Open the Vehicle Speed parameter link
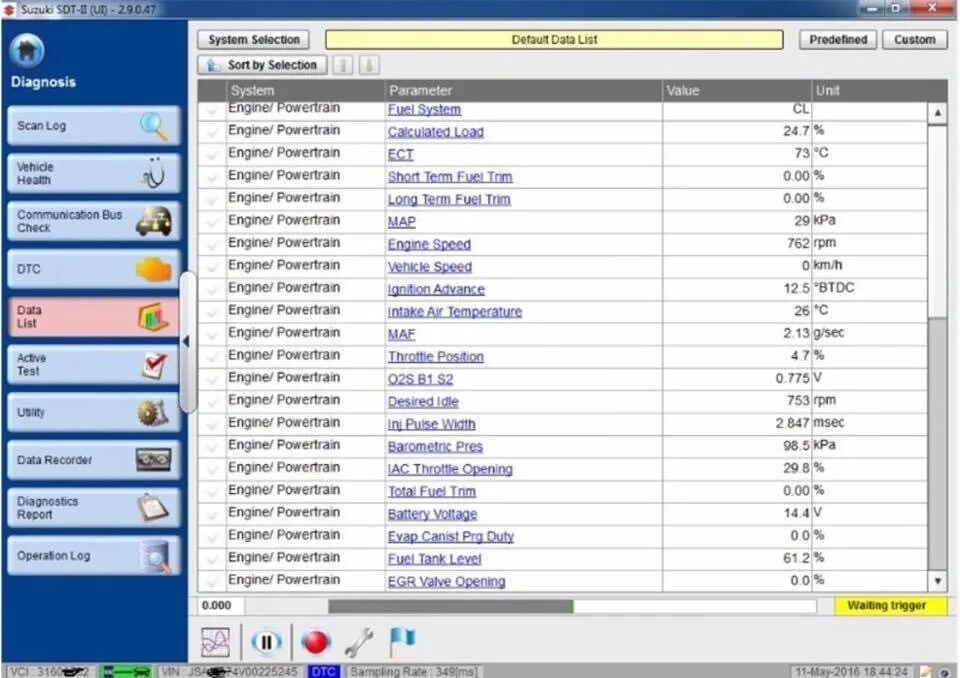Screen dimensions: 960x678 click(430, 267)
